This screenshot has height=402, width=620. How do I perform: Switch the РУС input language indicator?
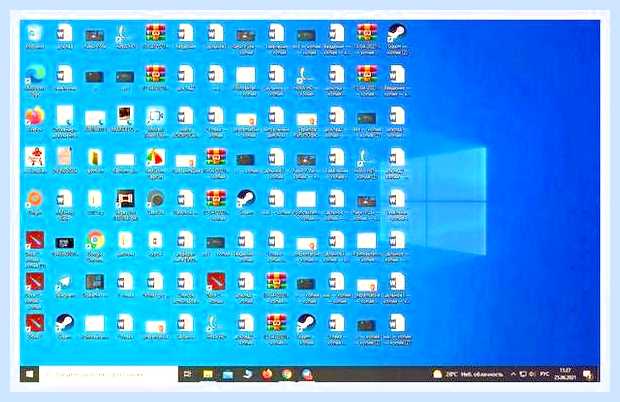(x=544, y=374)
